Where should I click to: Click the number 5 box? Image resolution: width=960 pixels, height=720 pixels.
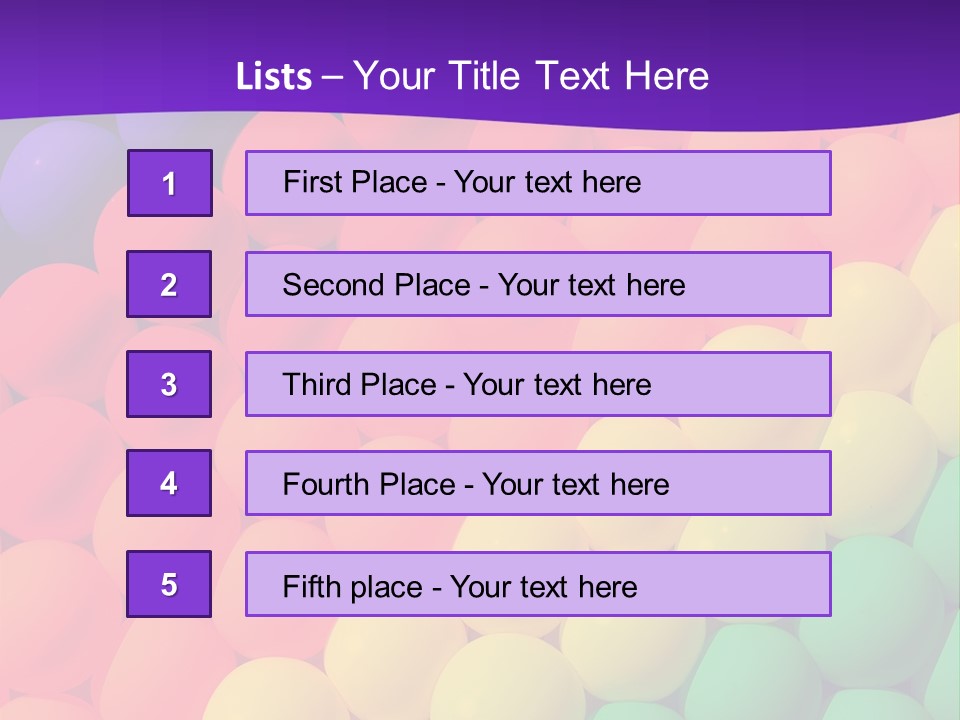(x=169, y=584)
